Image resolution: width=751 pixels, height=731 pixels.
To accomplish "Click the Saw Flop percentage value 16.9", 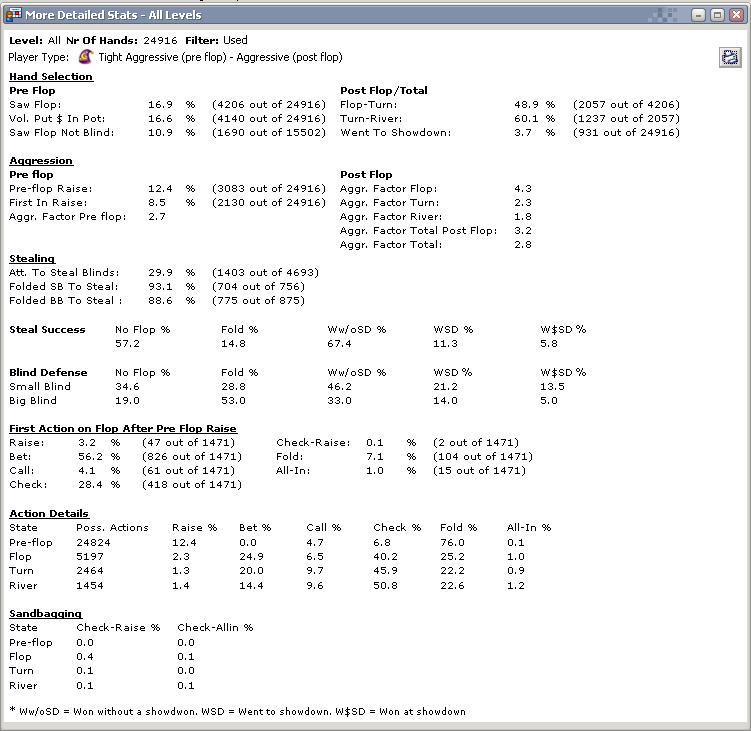I will pos(161,104).
